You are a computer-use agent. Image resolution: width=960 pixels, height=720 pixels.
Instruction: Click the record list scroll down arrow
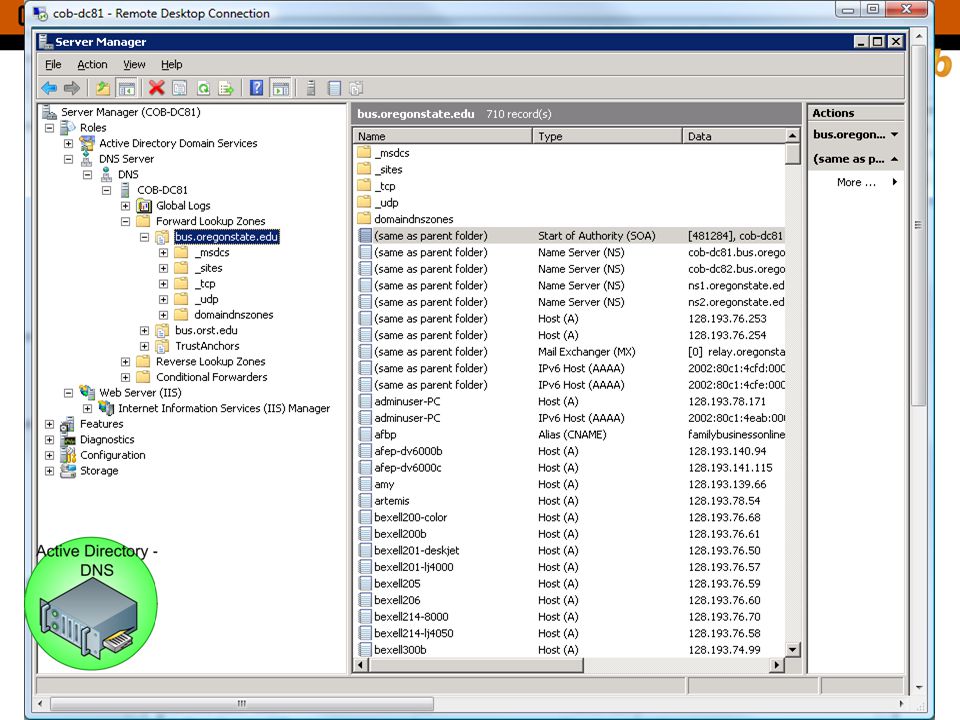click(x=793, y=650)
